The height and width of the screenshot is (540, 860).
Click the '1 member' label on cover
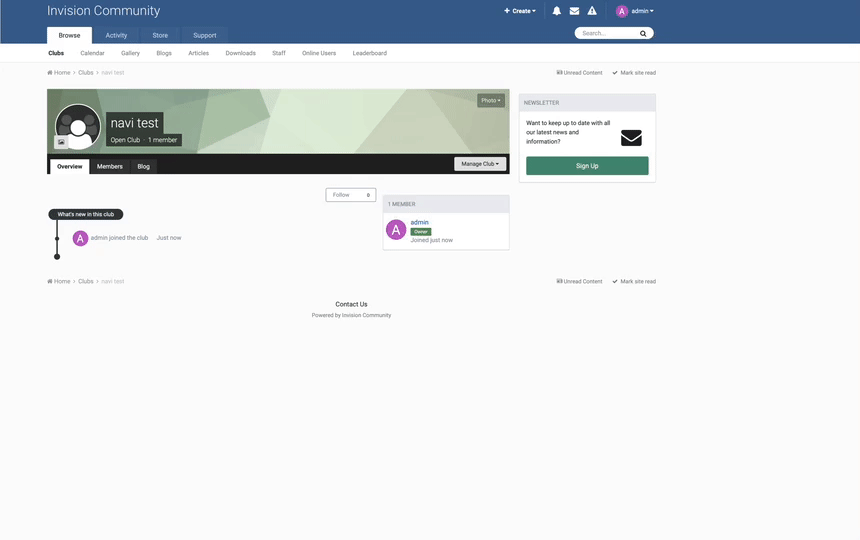tap(162, 140)
